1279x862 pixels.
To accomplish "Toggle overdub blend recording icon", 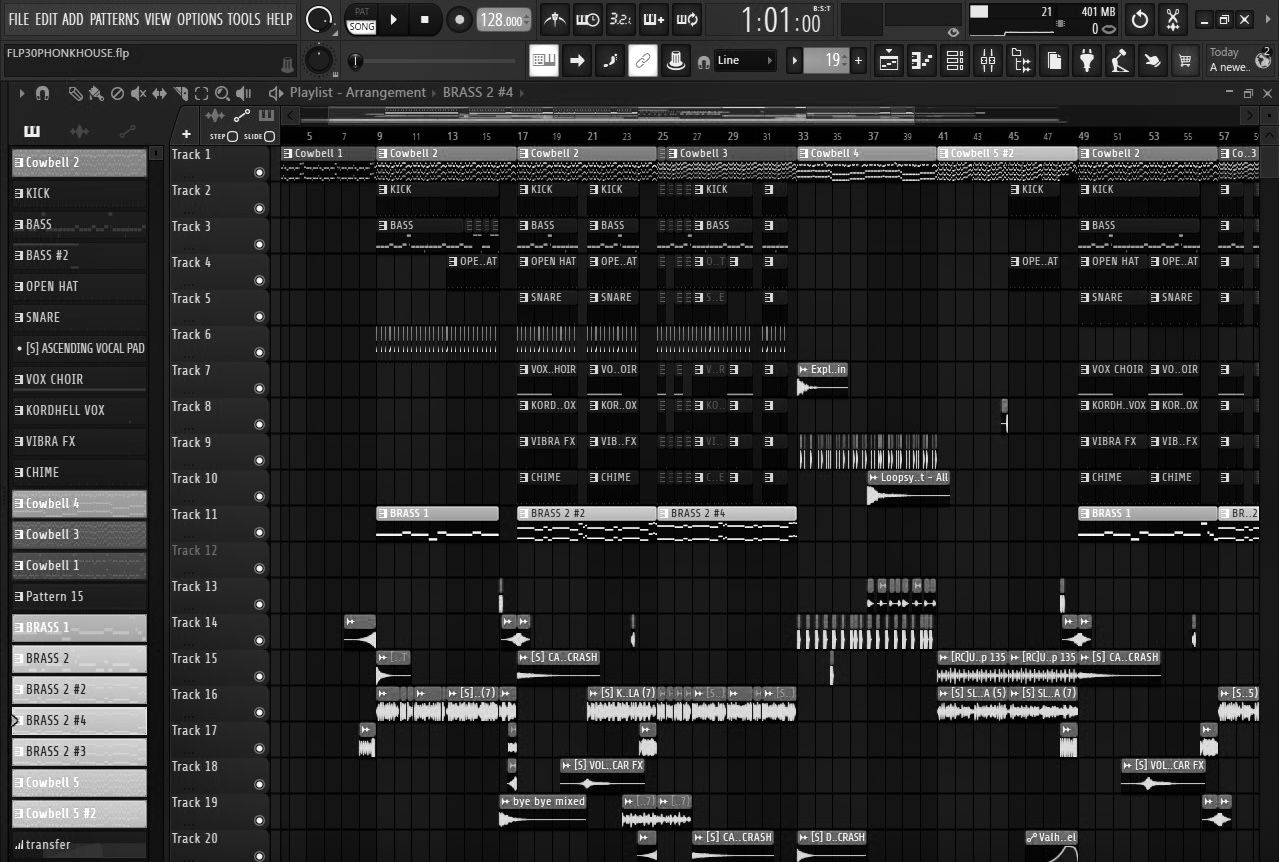I will click(653, 19).
